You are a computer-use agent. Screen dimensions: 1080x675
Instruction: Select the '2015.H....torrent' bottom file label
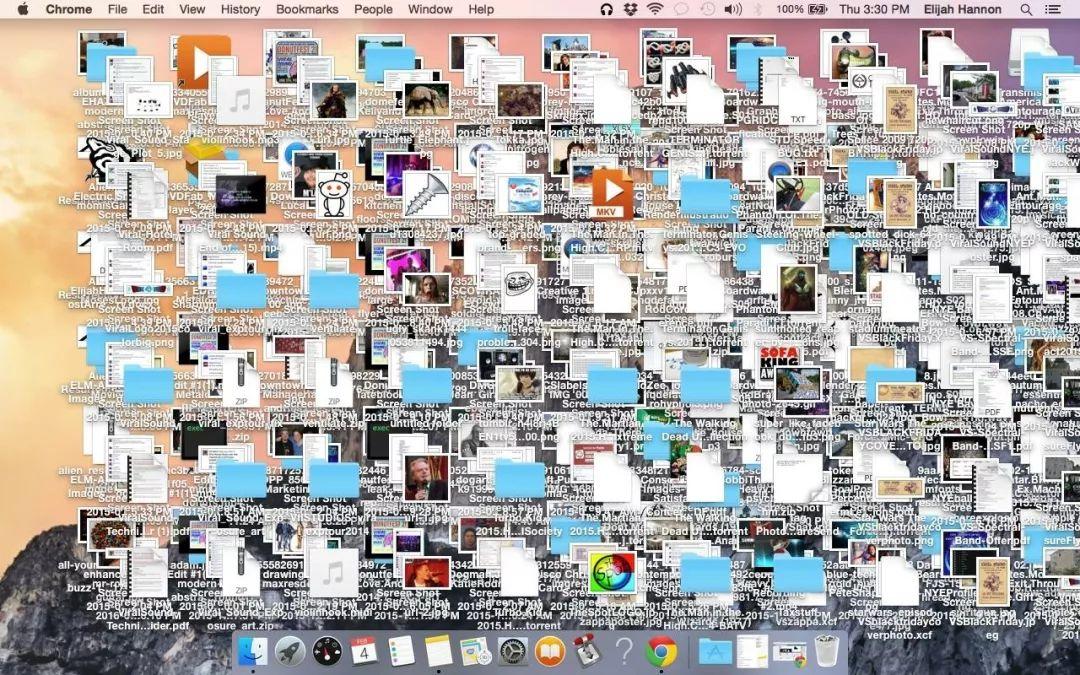pyautogui.click(x=518, y=625)
